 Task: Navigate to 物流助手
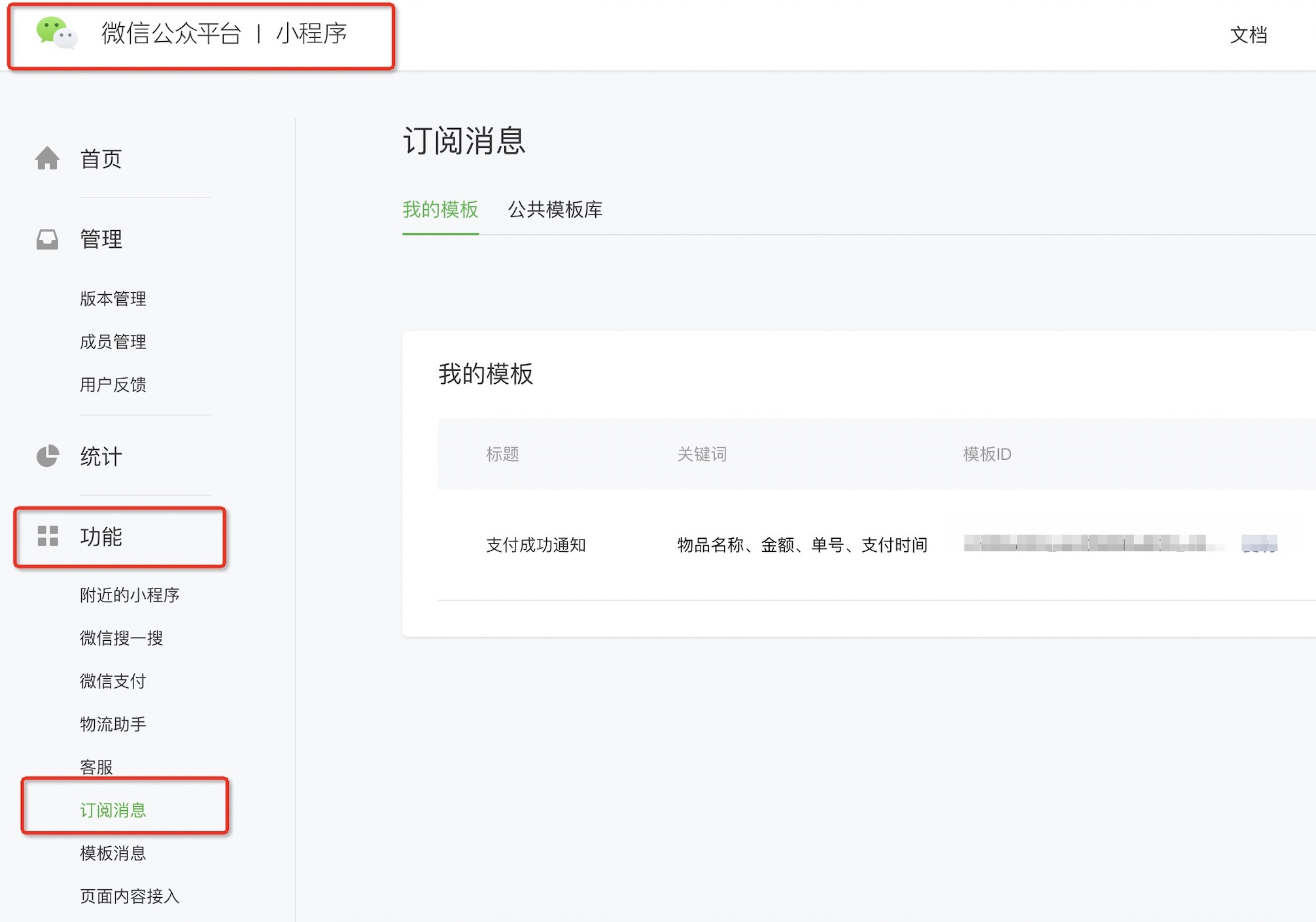click(113, 725)
